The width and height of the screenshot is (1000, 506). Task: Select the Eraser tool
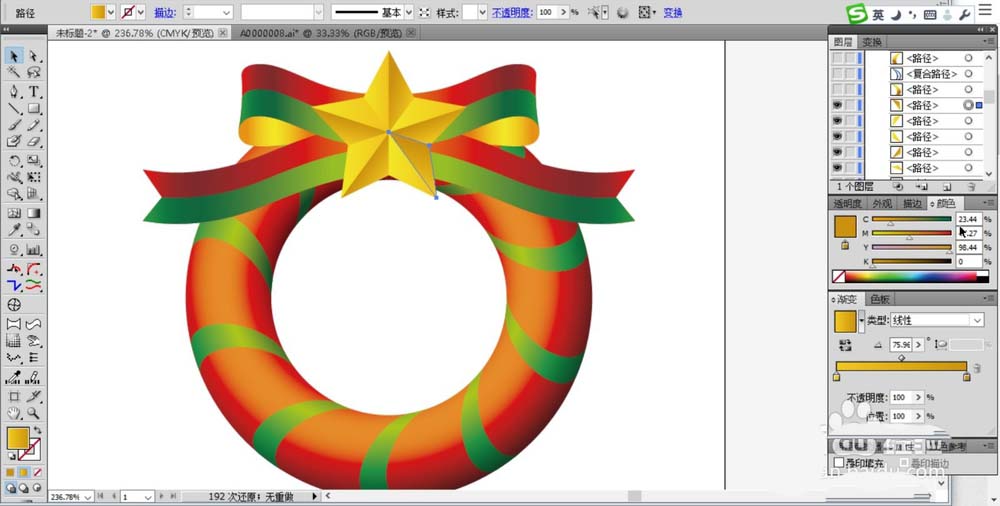pyautogui.click(x=34, y=142)
